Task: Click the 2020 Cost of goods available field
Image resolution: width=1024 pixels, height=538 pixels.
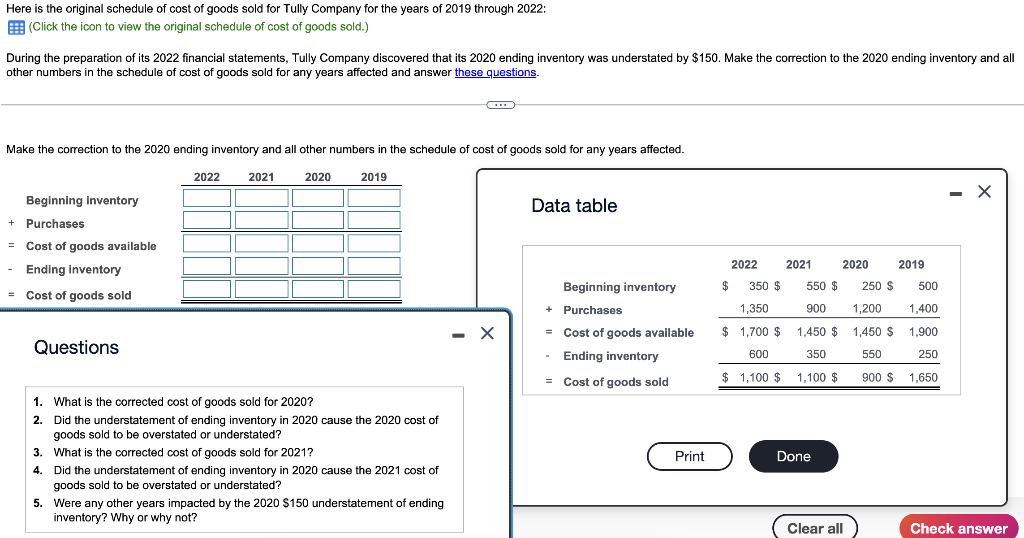Action: 317,244
